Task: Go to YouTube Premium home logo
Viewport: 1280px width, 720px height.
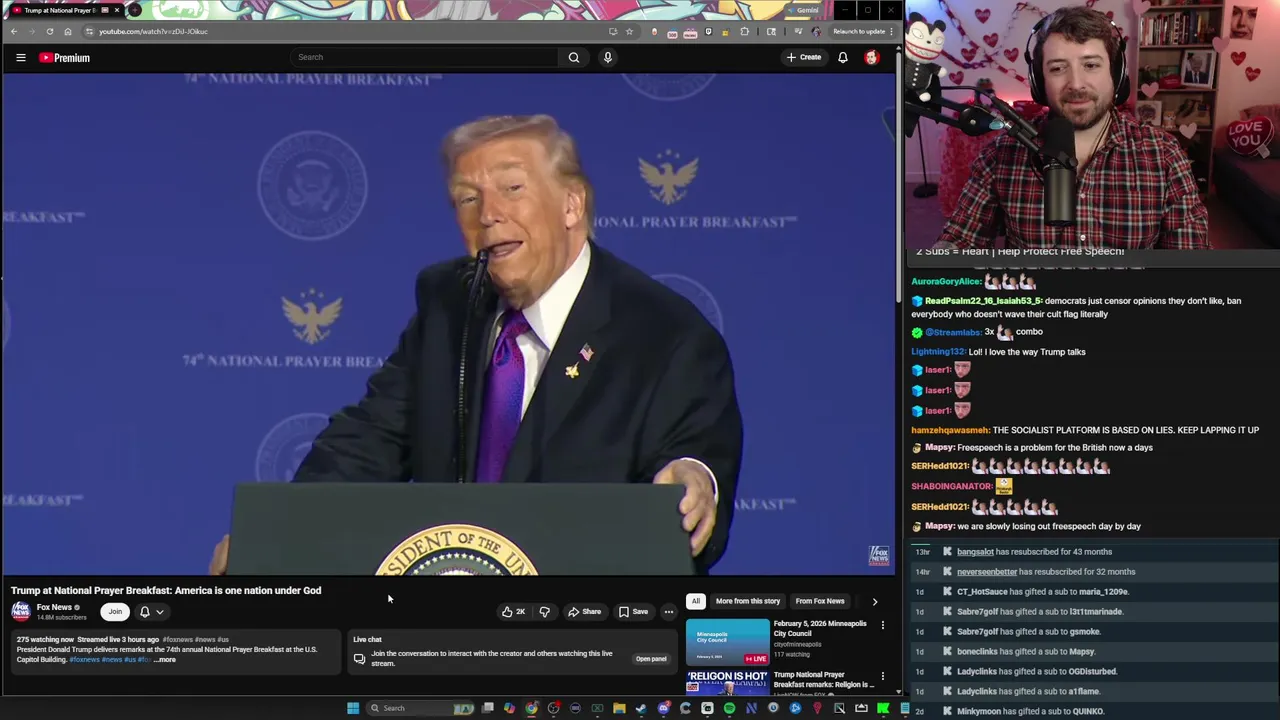Action: point(65,58)
